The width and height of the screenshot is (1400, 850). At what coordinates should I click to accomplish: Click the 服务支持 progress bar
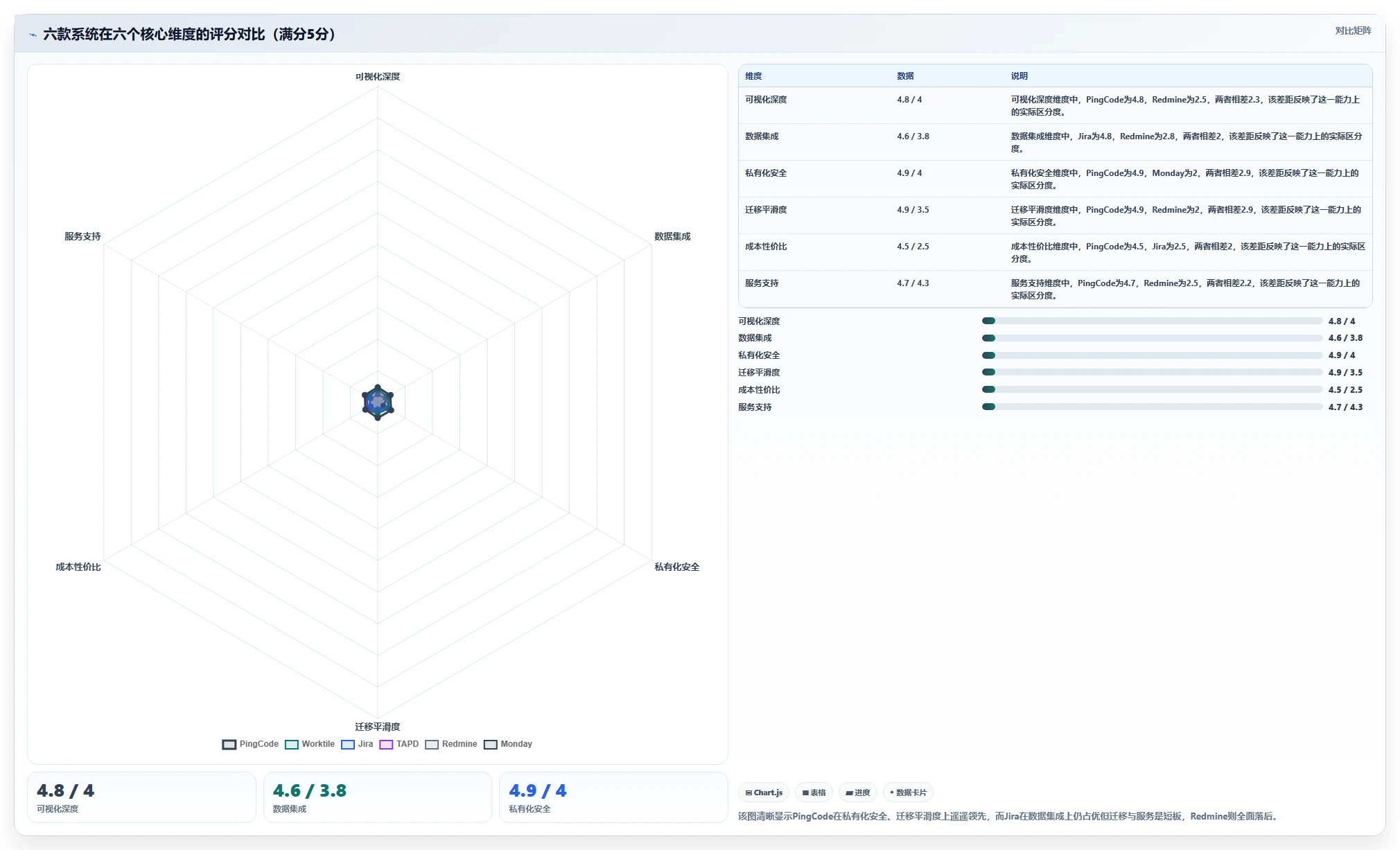1152,407
